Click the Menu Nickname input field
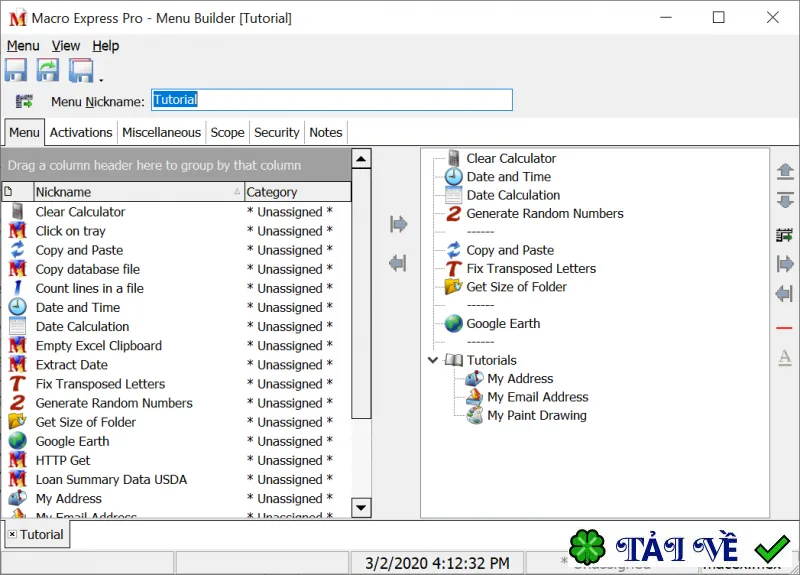Viewport: 800px width, 575px height. (332, 100)
